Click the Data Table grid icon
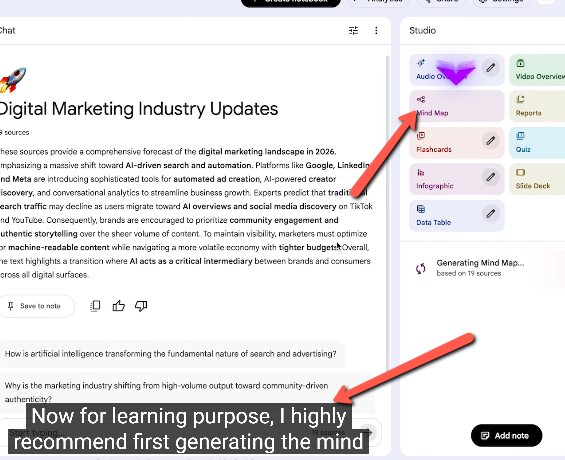Viewport: 565px width, 460px height. point(421,209)
